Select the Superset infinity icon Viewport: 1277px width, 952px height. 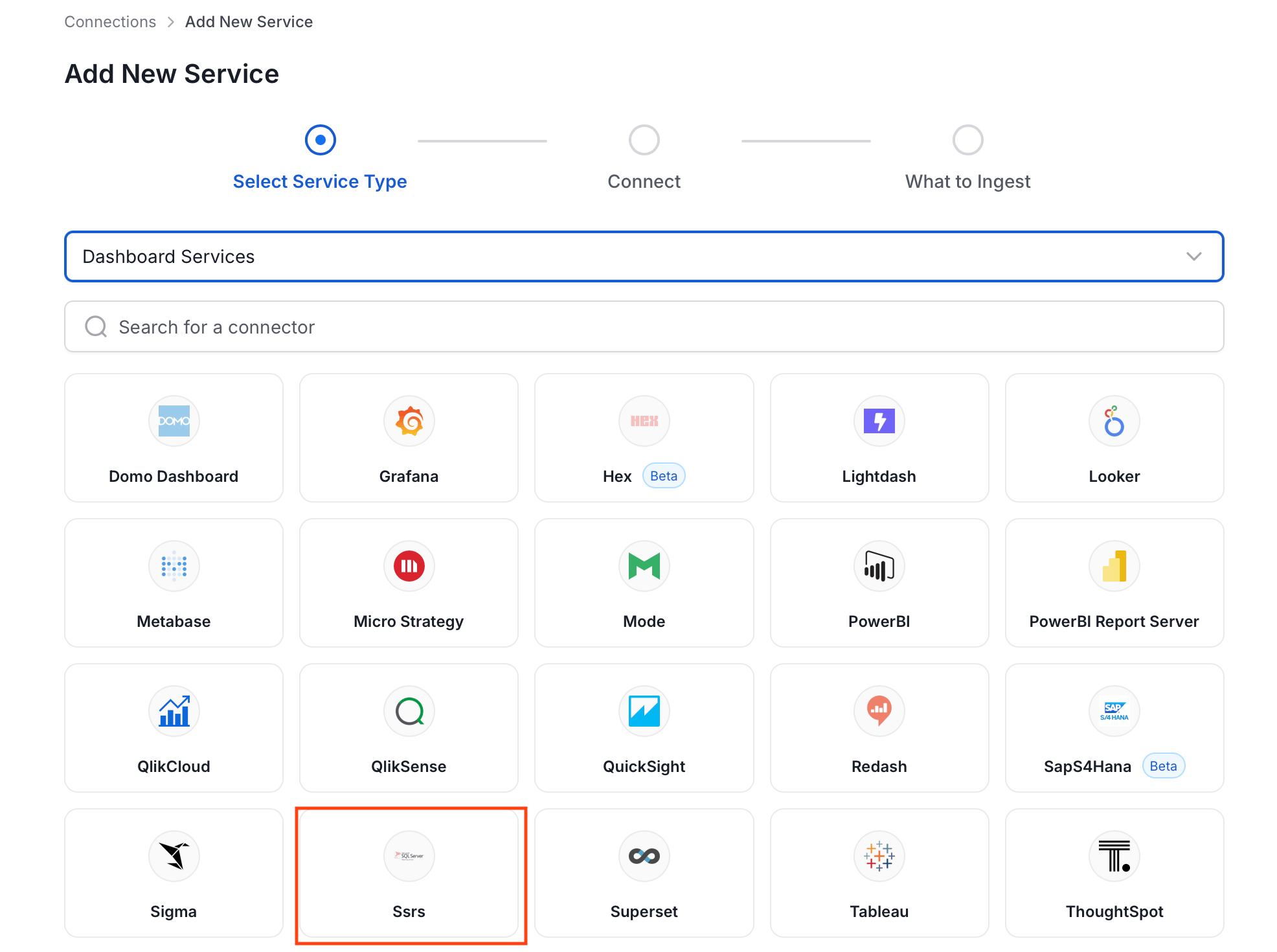[x=644, y=856]
